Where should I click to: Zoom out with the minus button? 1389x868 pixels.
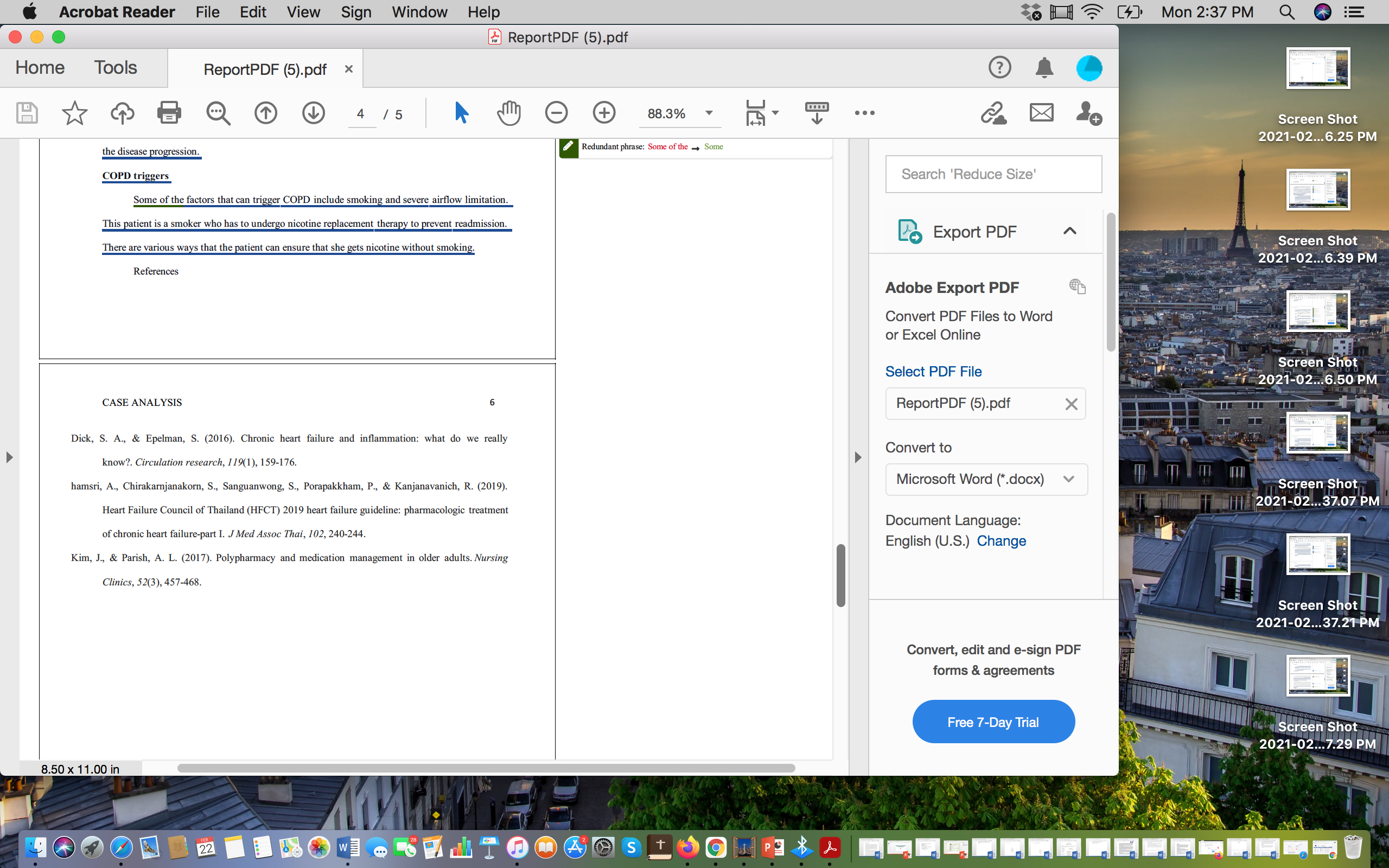(556, 112)
